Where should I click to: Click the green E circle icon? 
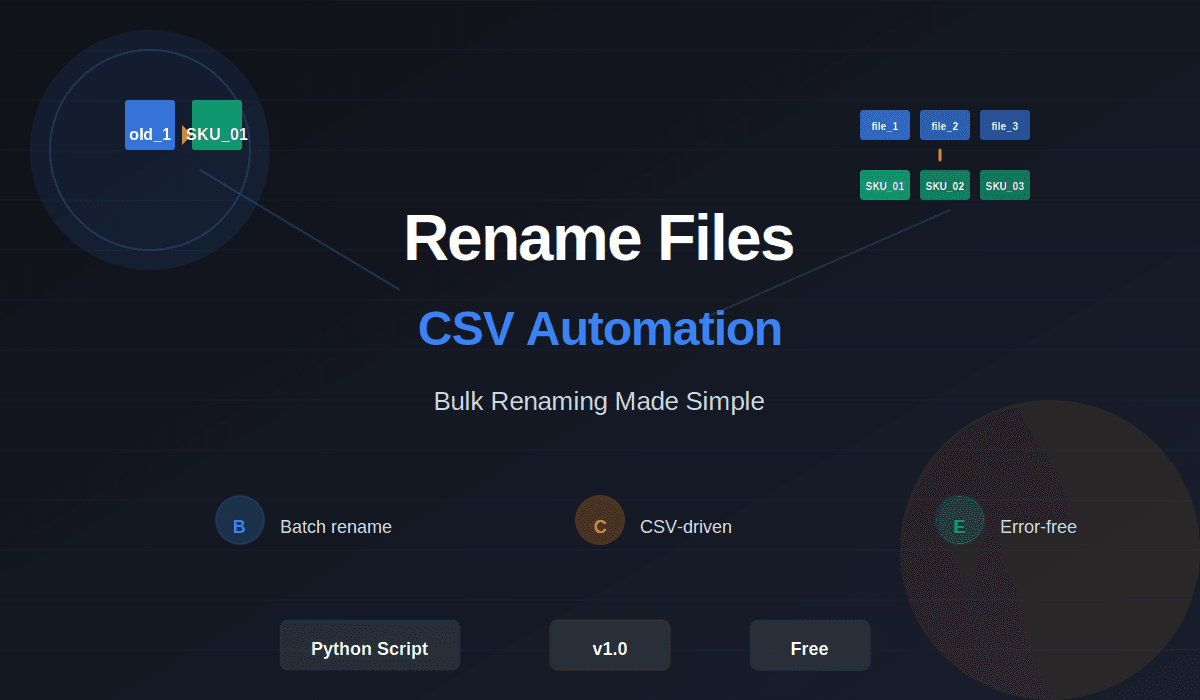pyautogui.click(x=960, y=521)
